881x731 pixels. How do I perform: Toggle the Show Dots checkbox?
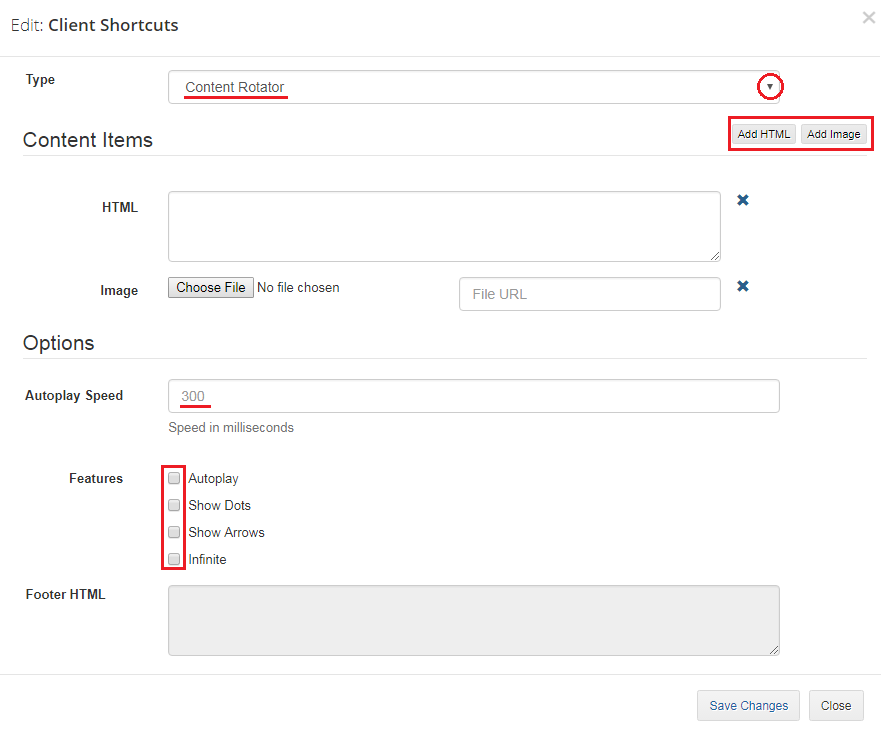(174, 505)
